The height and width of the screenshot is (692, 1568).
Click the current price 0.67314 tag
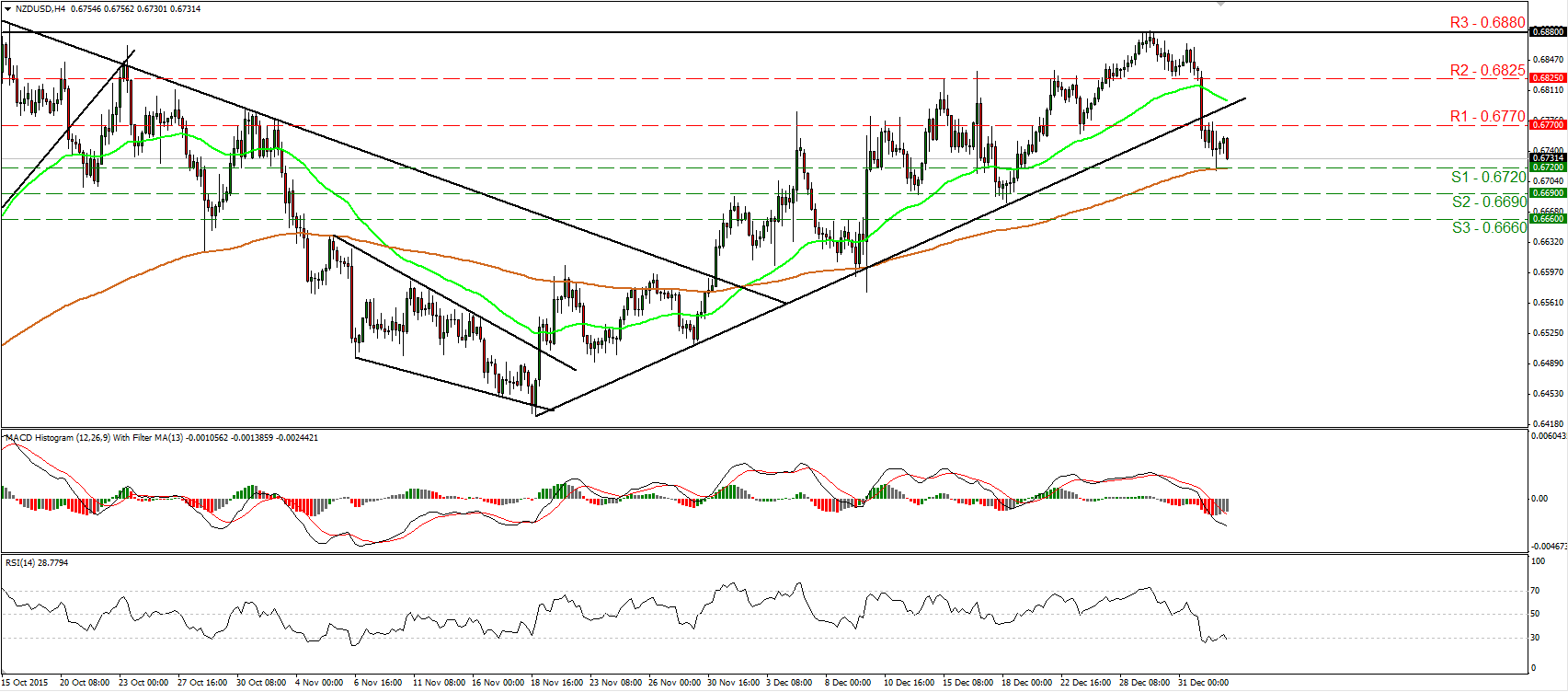coord(1548,158)
